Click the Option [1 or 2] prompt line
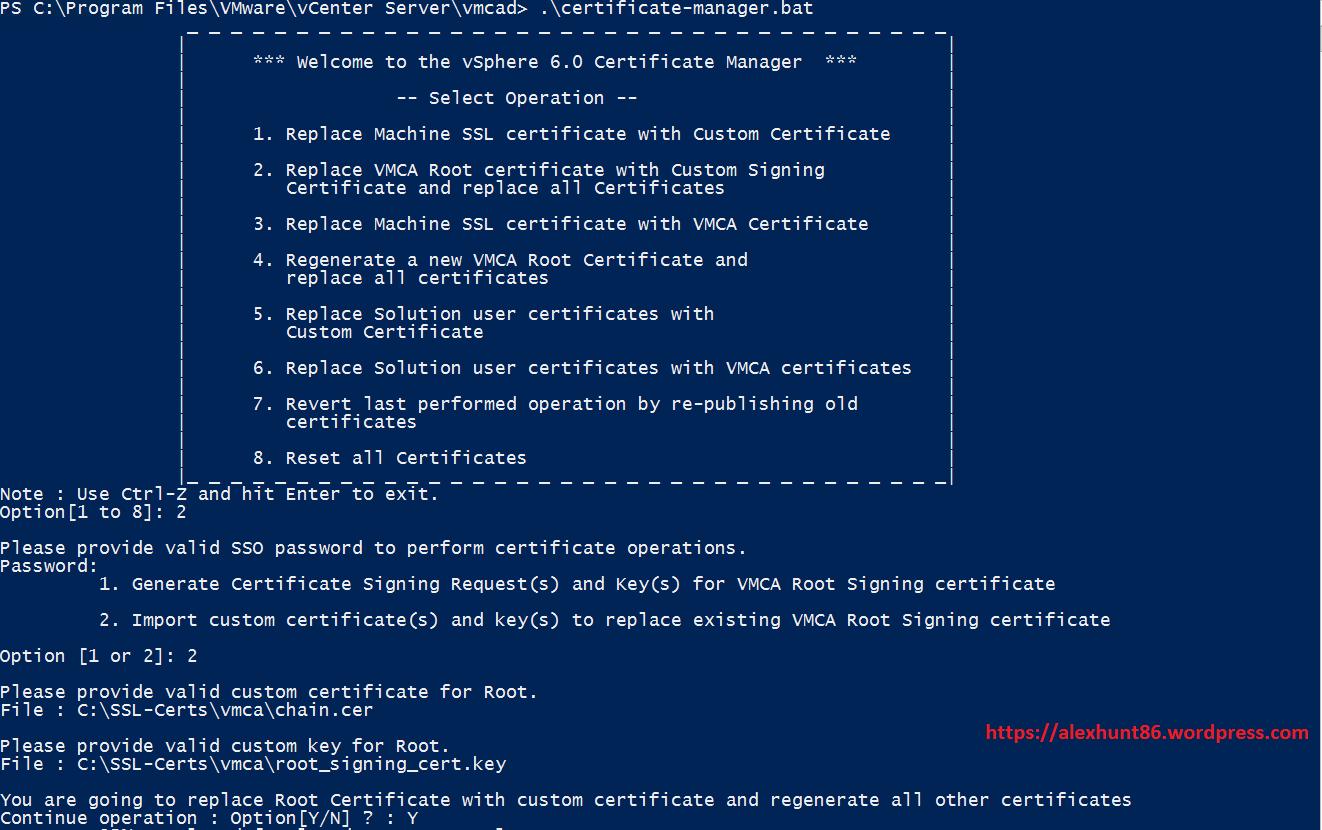1322x830 pixels. tap(99, 656)
